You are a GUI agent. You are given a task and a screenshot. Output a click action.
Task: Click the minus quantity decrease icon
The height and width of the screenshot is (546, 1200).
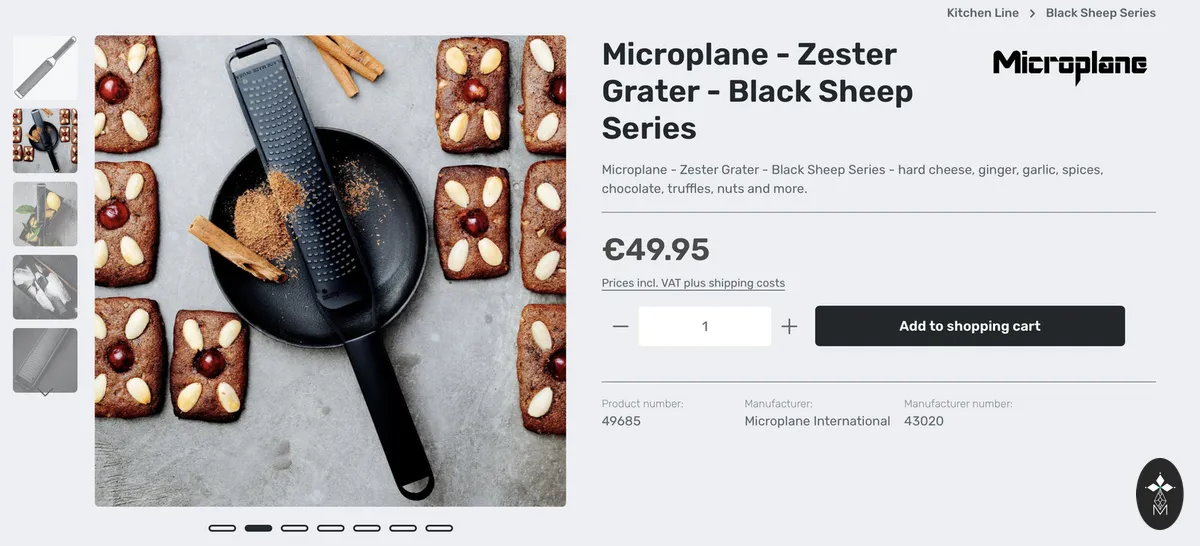(x=620, y=326)
